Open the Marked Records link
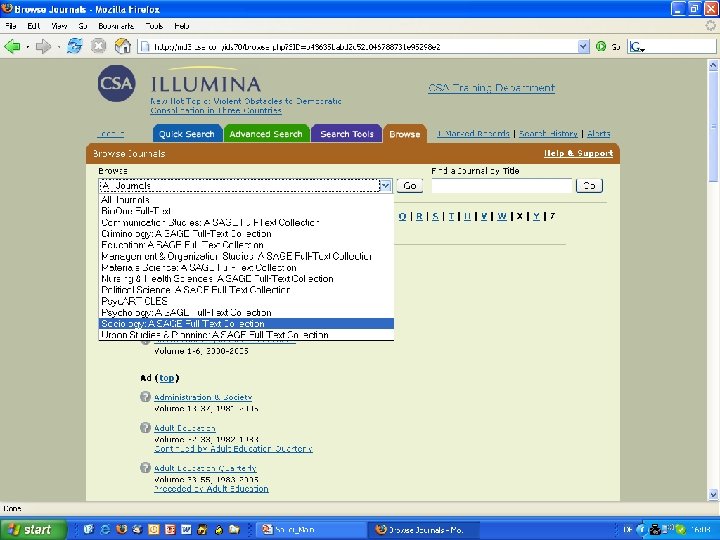 (473, 134)
